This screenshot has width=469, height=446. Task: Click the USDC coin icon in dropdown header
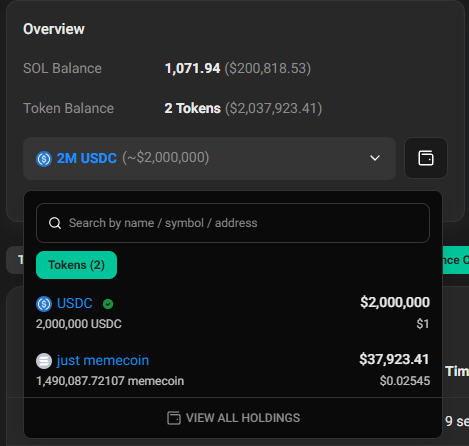tap(44, 159)
